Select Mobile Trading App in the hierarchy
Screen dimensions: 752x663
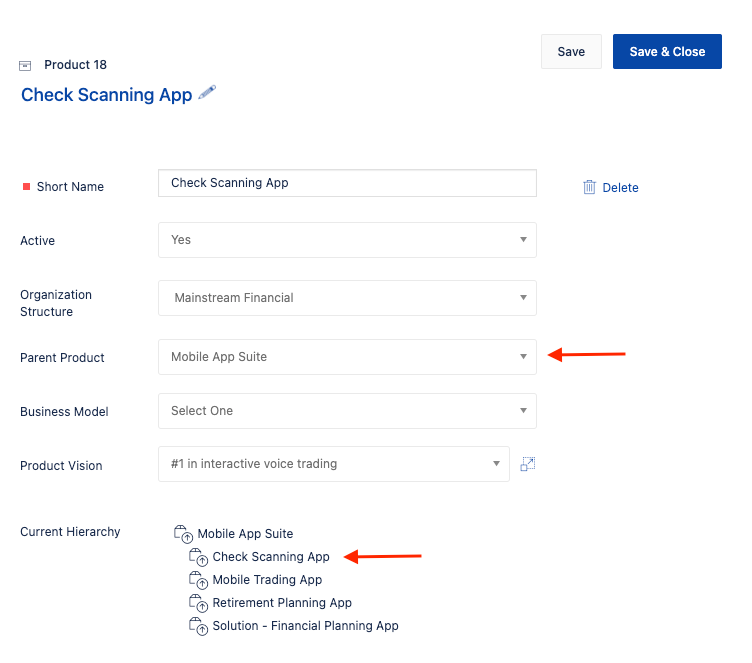267,580
